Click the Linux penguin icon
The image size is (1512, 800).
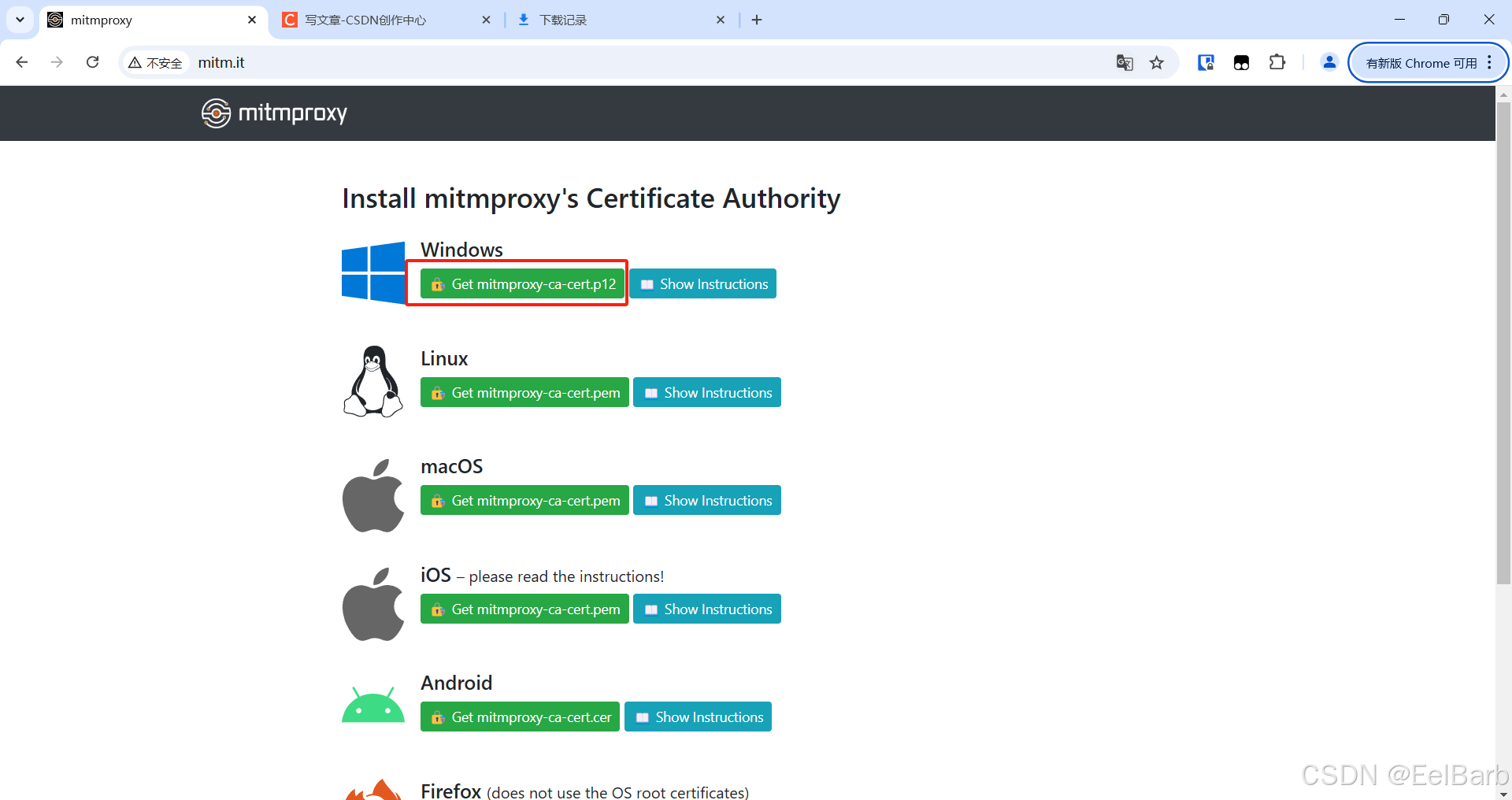tap(373, 381)
